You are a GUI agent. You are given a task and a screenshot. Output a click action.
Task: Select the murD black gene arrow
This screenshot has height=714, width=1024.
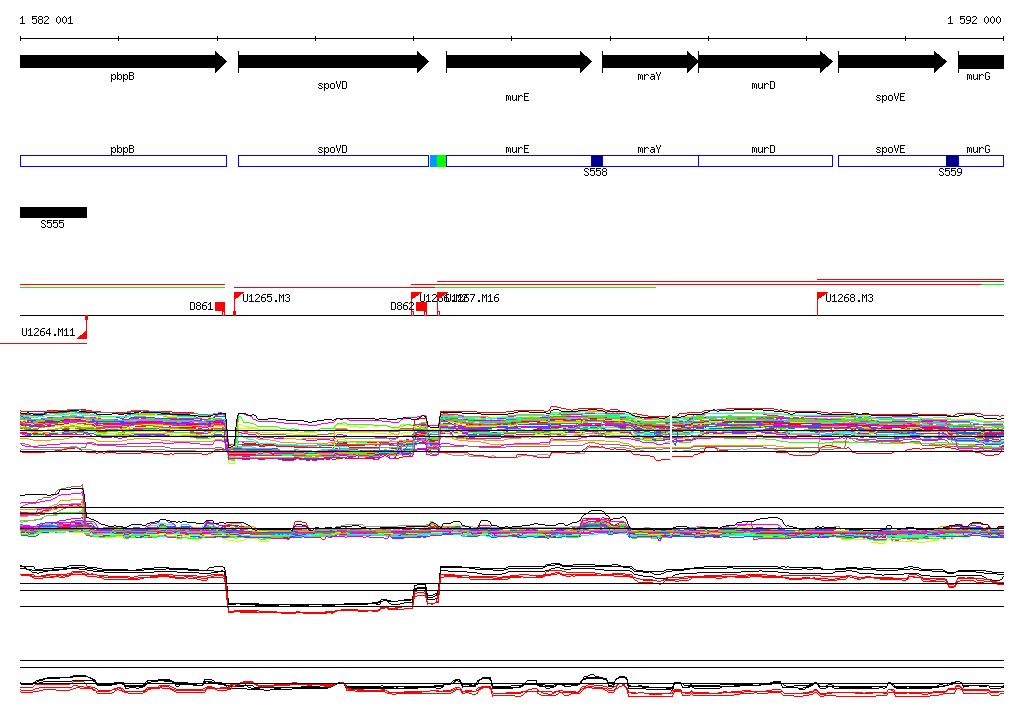pyautogui.click(x=765, y=62)
